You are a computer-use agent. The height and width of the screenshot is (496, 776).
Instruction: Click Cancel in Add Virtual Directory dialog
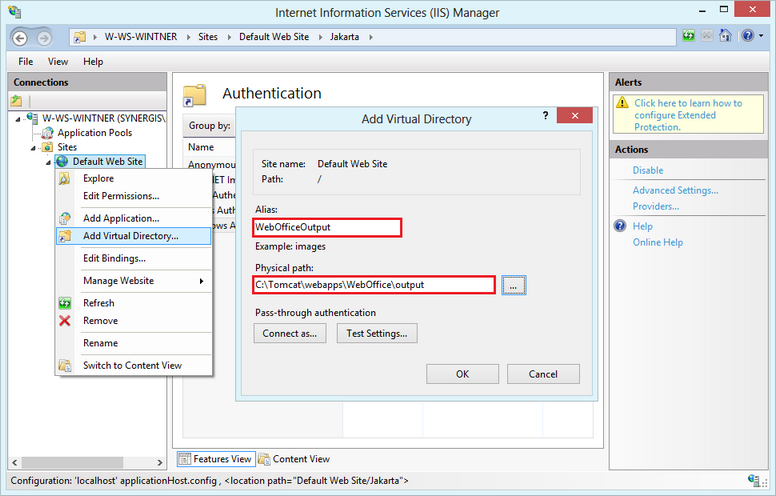pyautogui.click(x=543, y=374)
